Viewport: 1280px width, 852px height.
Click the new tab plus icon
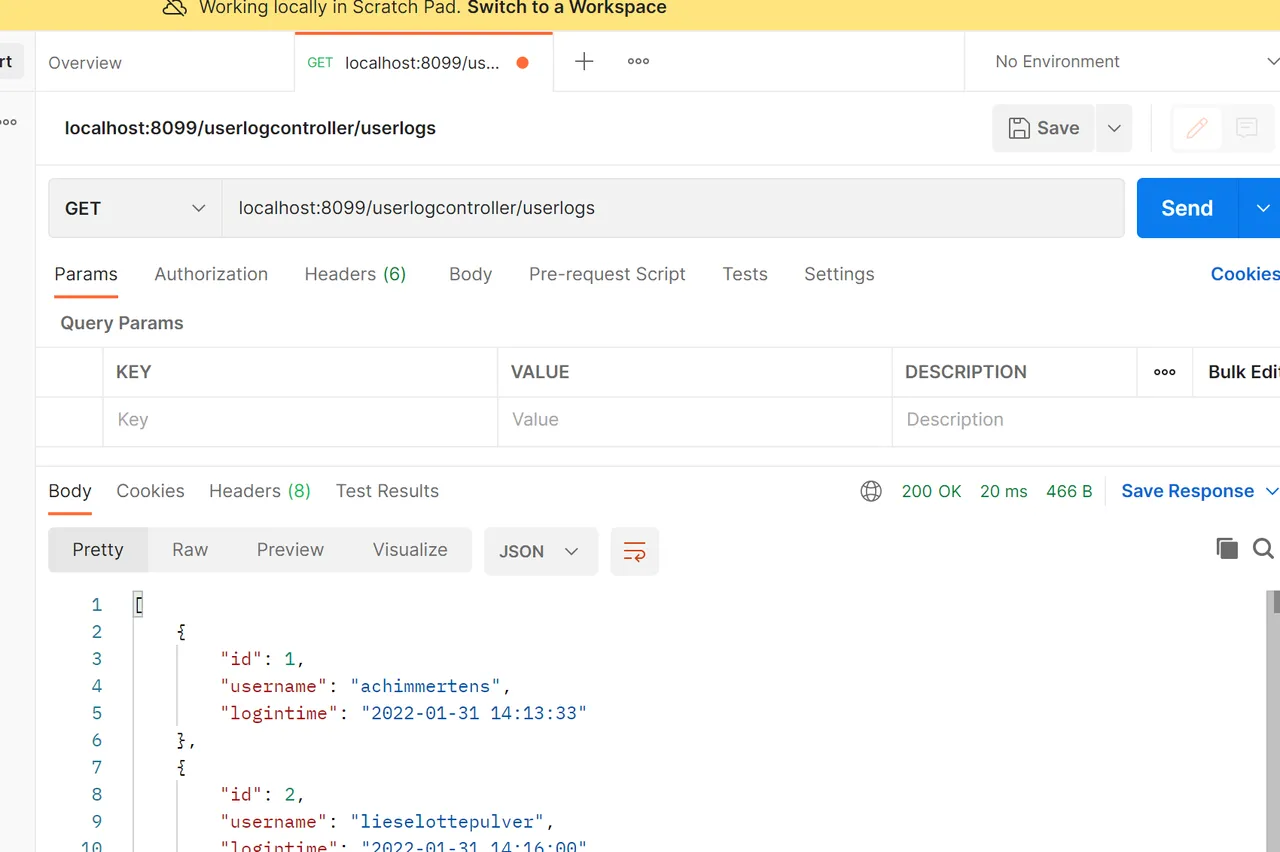[584, 61]
